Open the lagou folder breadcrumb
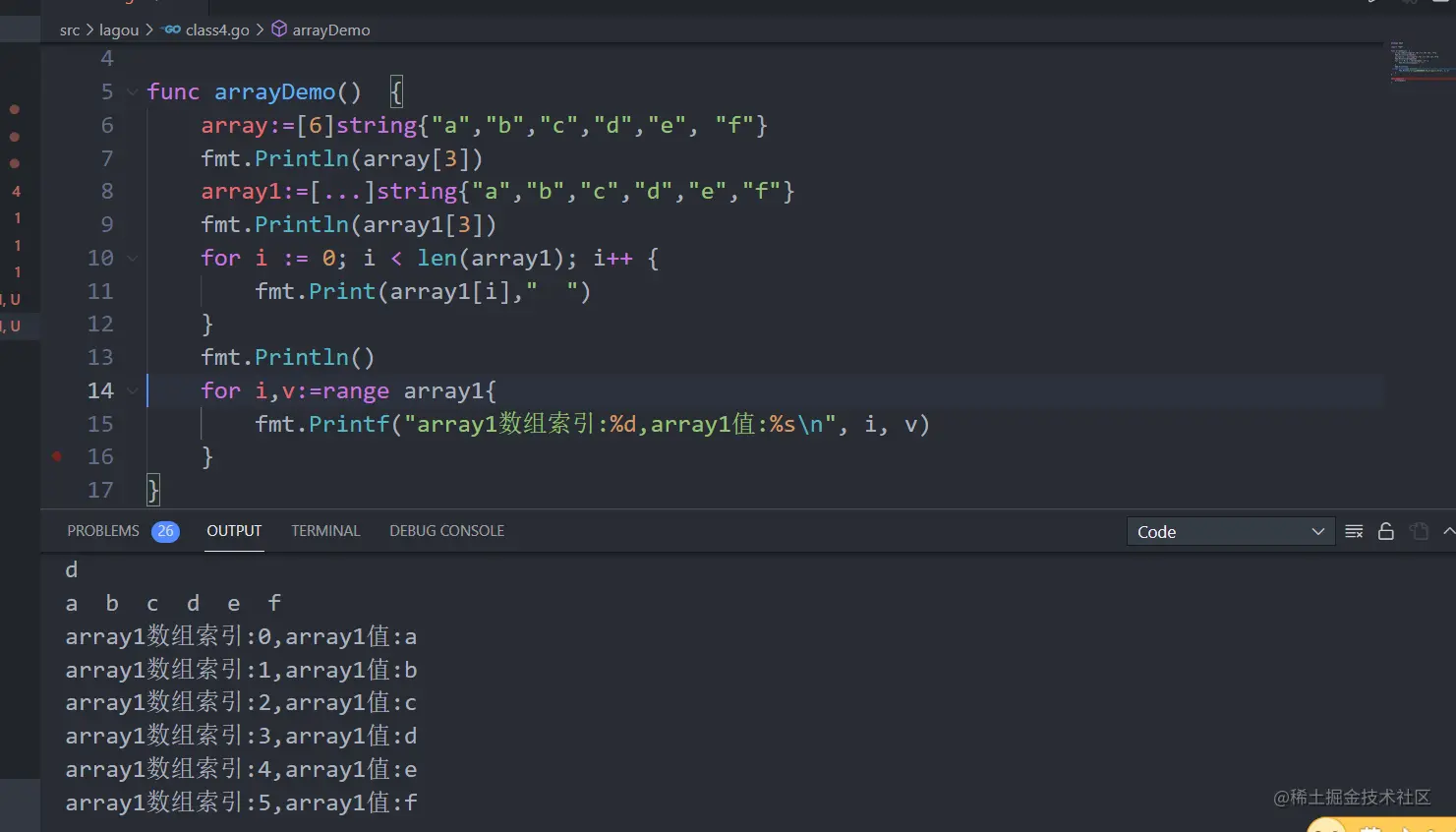1456x832 pixels. point(119,30)
